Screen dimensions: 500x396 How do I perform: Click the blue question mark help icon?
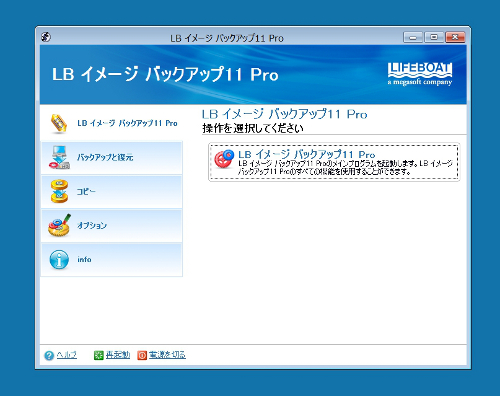[x=49, y=356]
